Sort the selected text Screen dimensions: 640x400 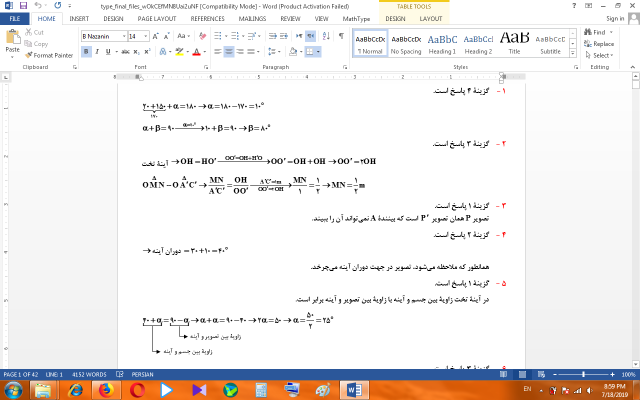pos(326,36)
